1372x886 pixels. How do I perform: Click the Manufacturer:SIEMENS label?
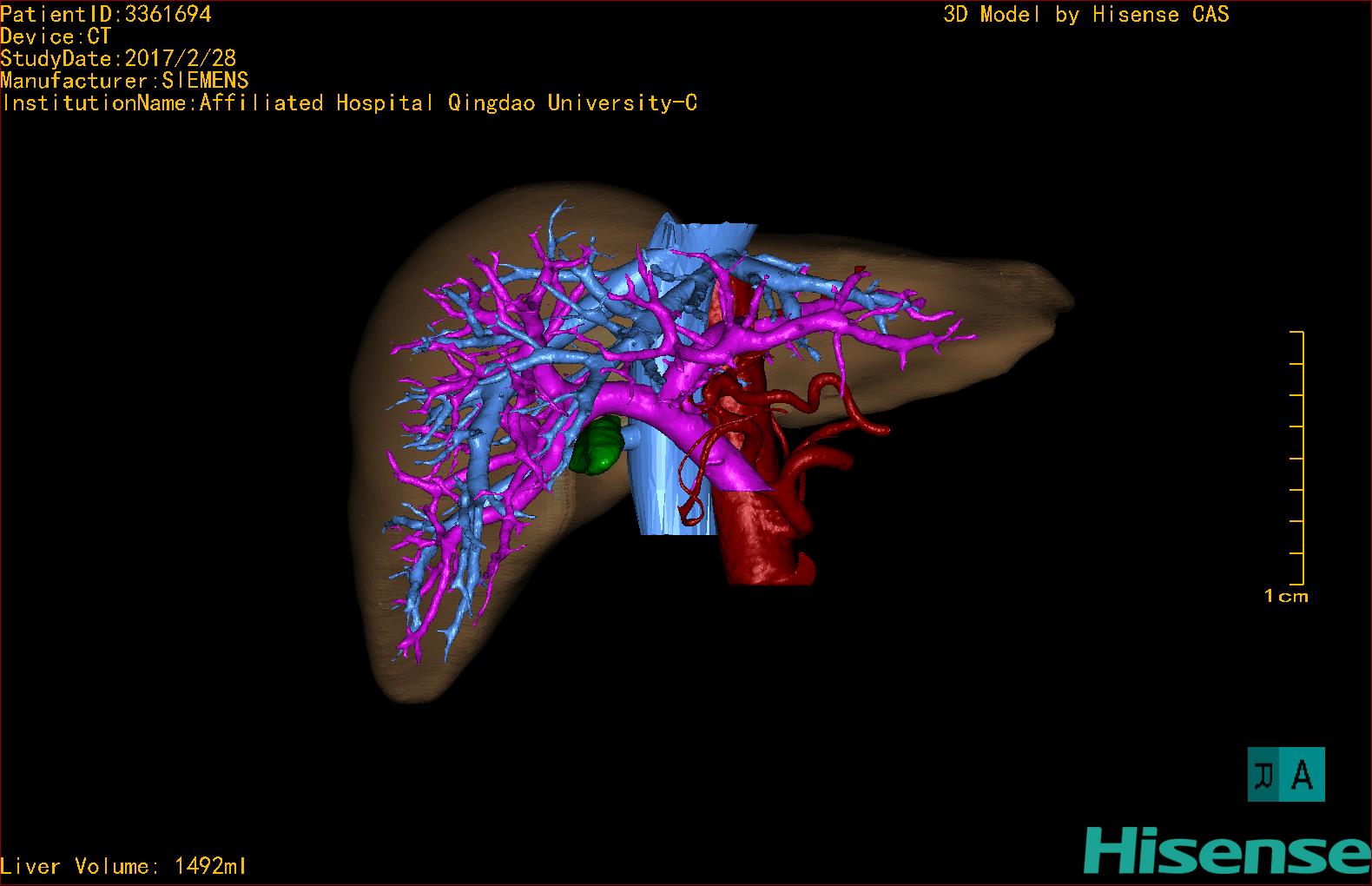[124, 81]
